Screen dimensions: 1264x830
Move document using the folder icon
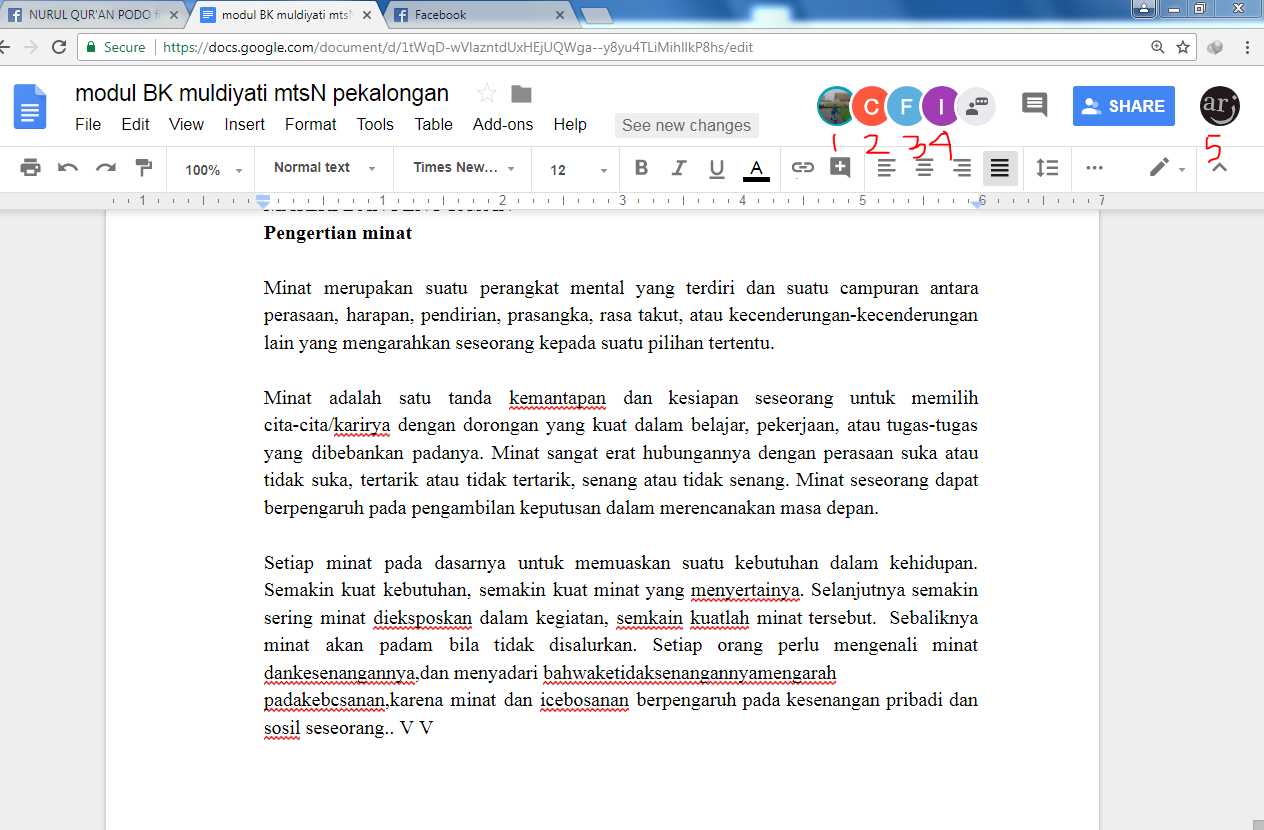521,94
